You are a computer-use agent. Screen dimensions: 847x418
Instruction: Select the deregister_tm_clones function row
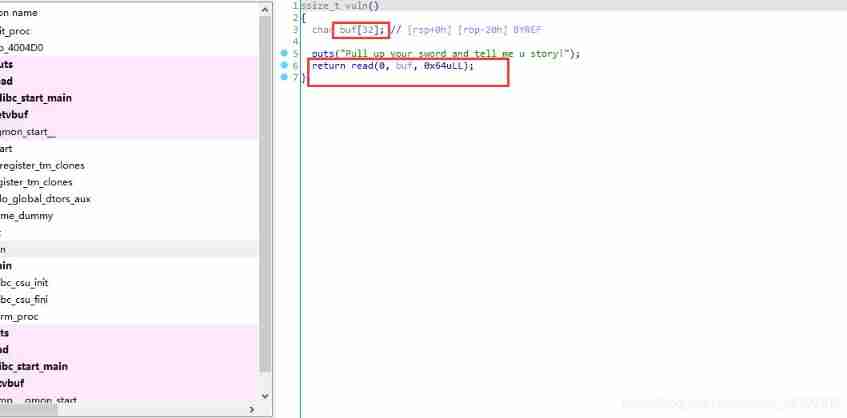(x=129, y=165)
